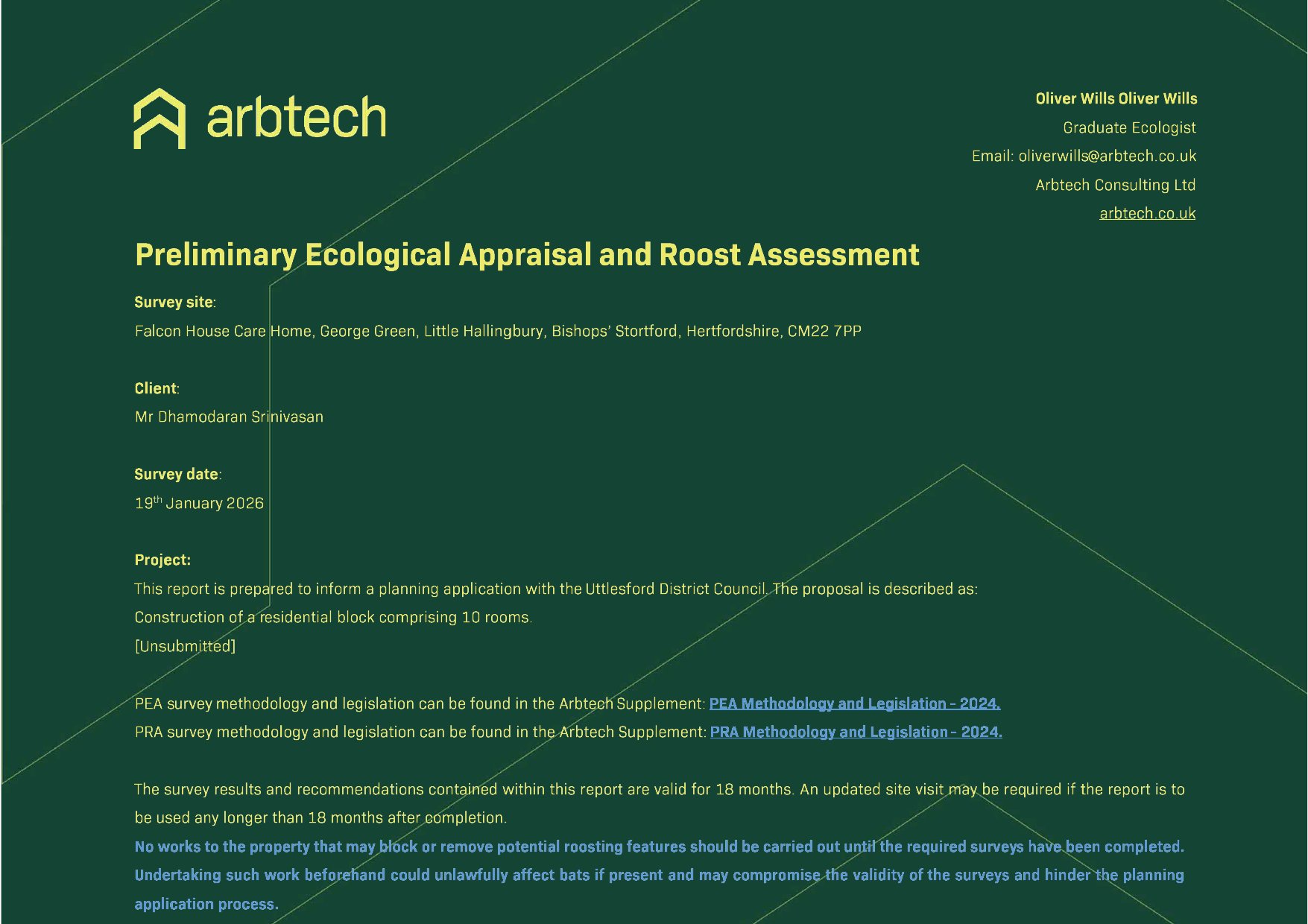The image size is (1308, 924).
Task: Click the Survey date heading
Action: click(177, 475)
